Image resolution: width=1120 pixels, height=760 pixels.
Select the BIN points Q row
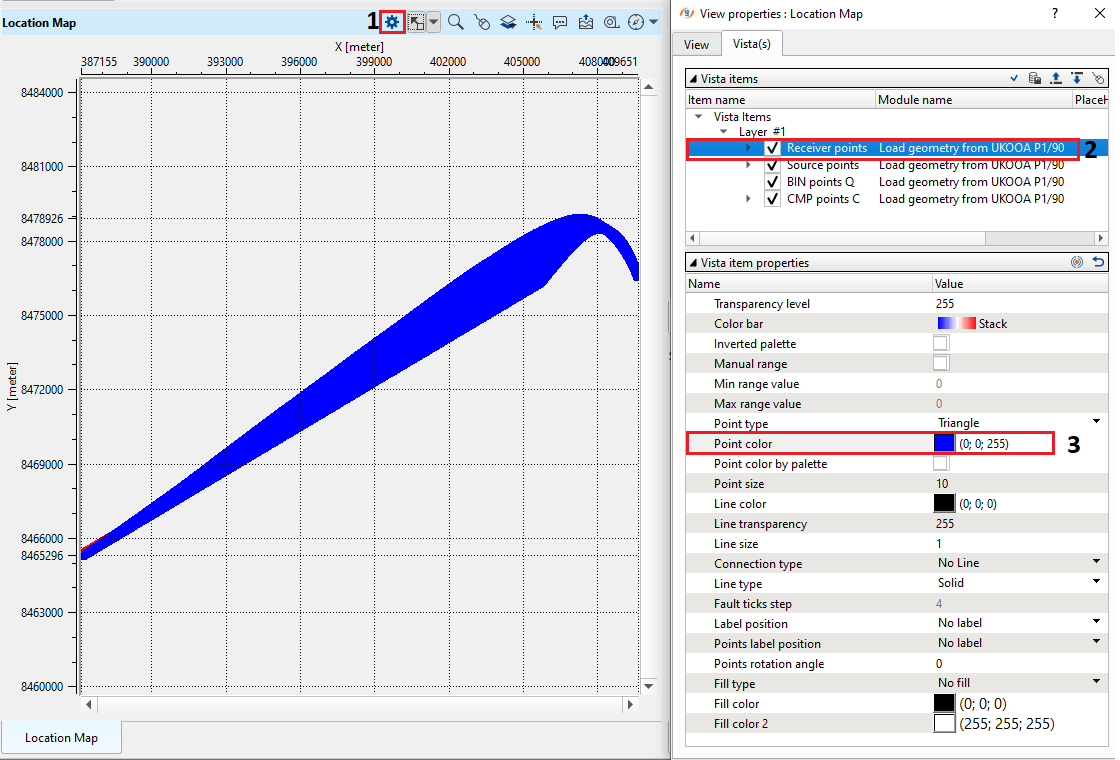(x=820, y=182)
